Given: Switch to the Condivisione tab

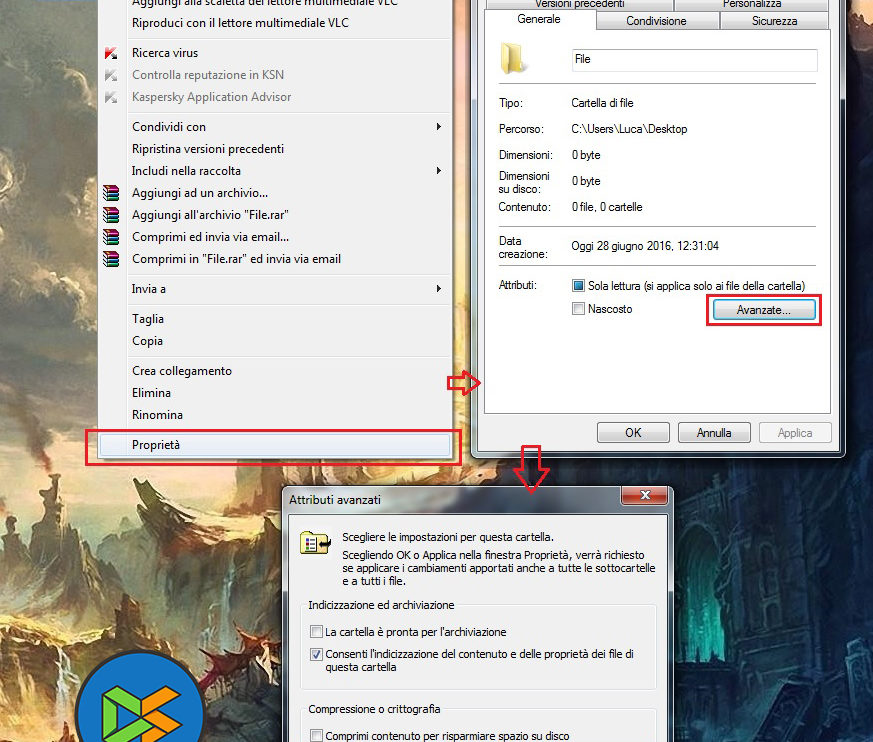Looking at the screenshot, I should (x=656, y=21).
